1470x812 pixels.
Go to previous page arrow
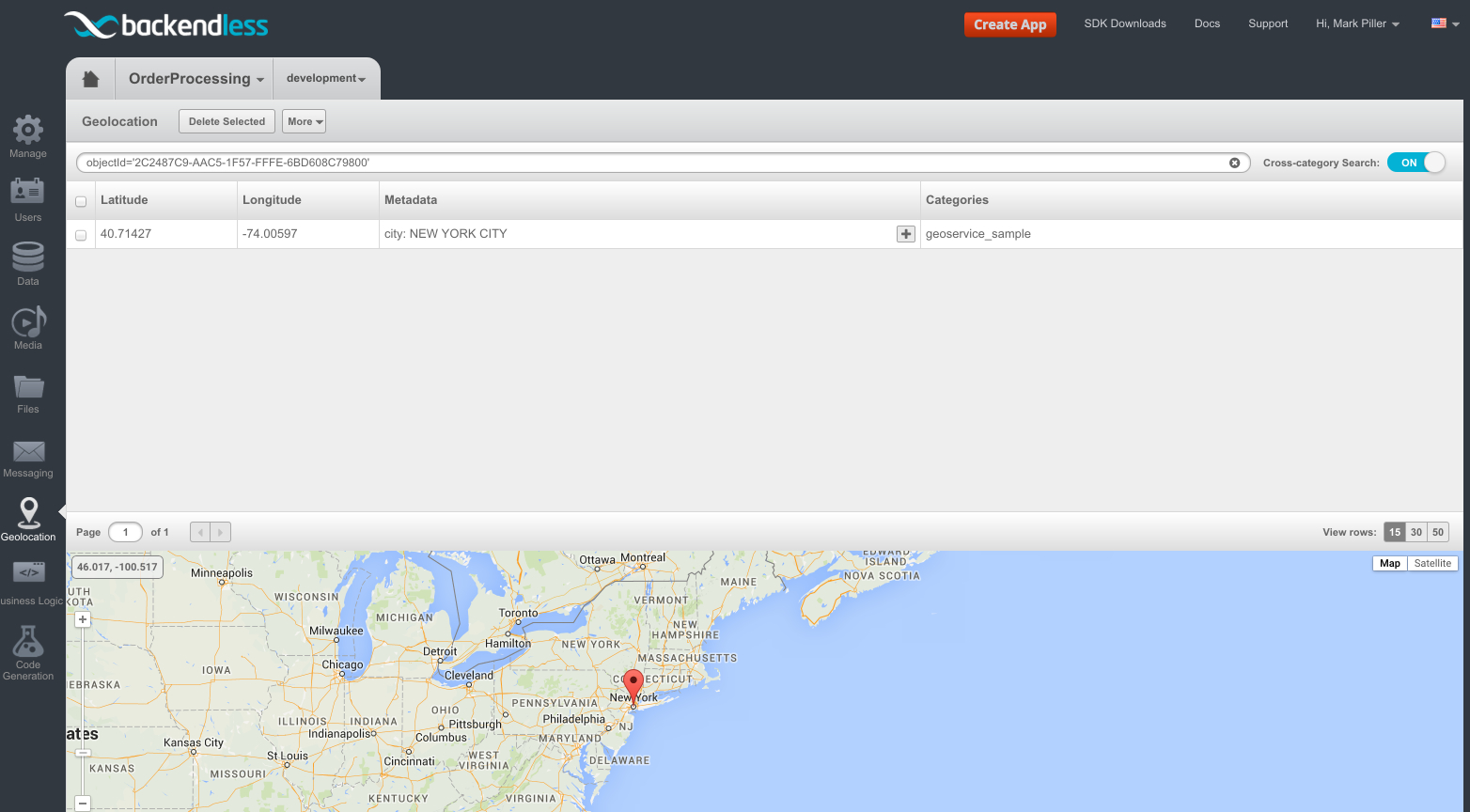tap(200, 532)
